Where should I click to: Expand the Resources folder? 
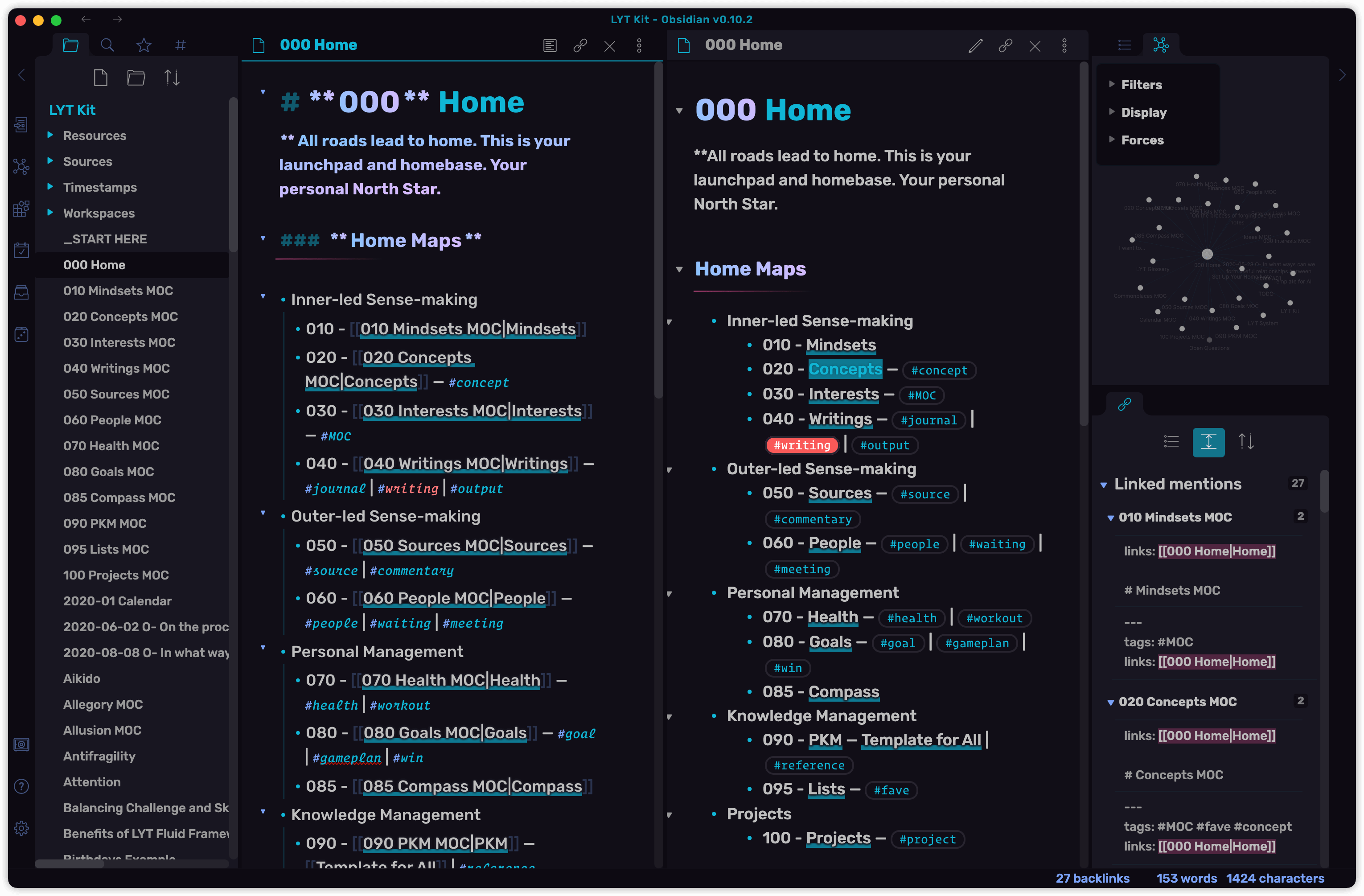50,135
